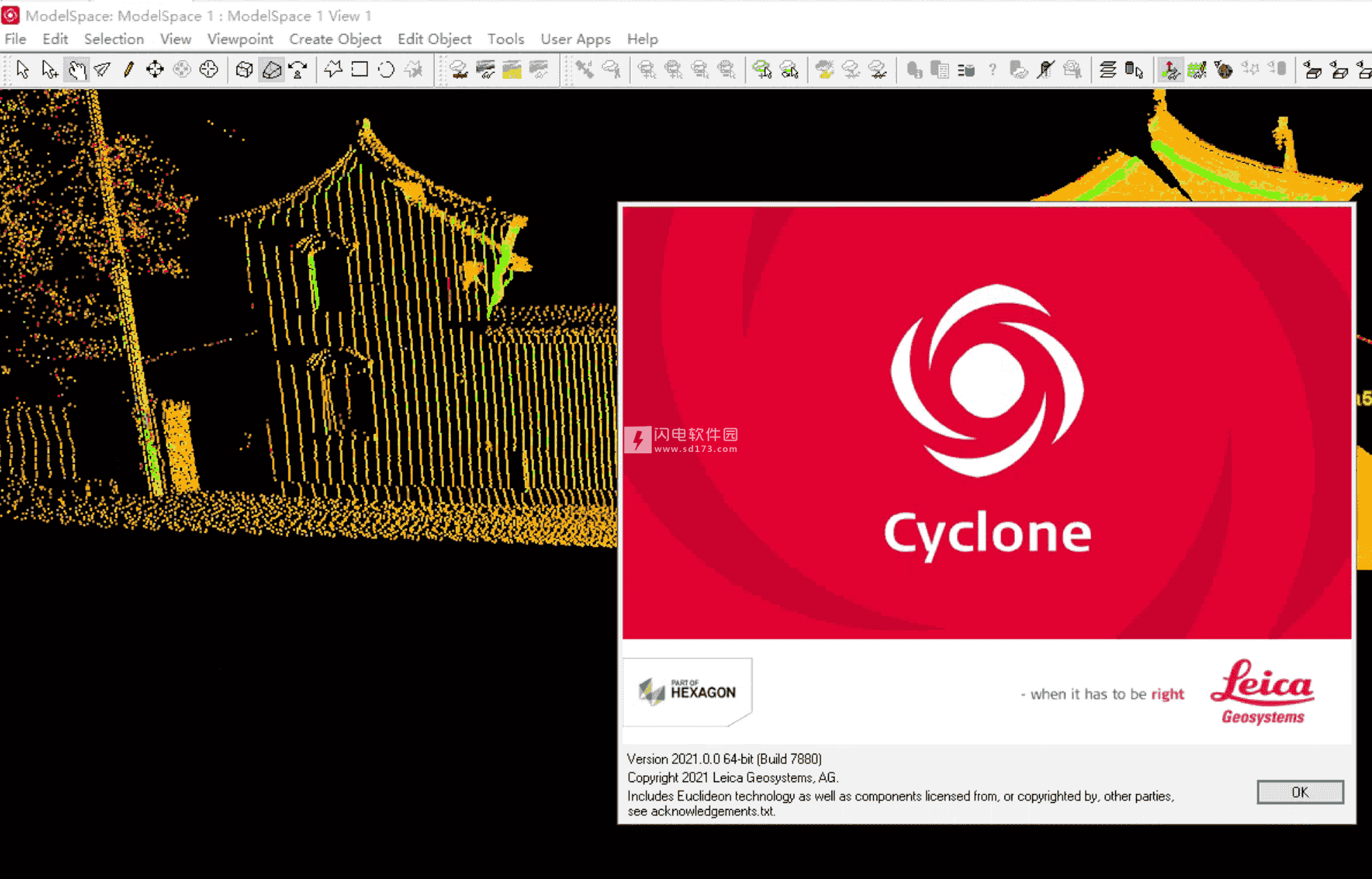Image resolution: width=1372 pixels, height=879 pixels.
Task: Select the paper-plane Seek tool
Action: [102, 70]
